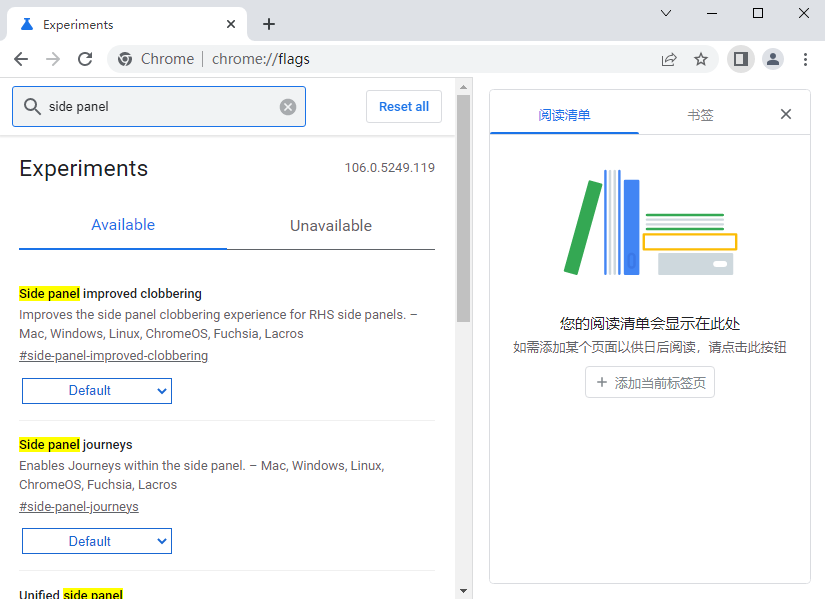Click the side panel search input
This screenshot has width=825, height=599.
(159, 106)
